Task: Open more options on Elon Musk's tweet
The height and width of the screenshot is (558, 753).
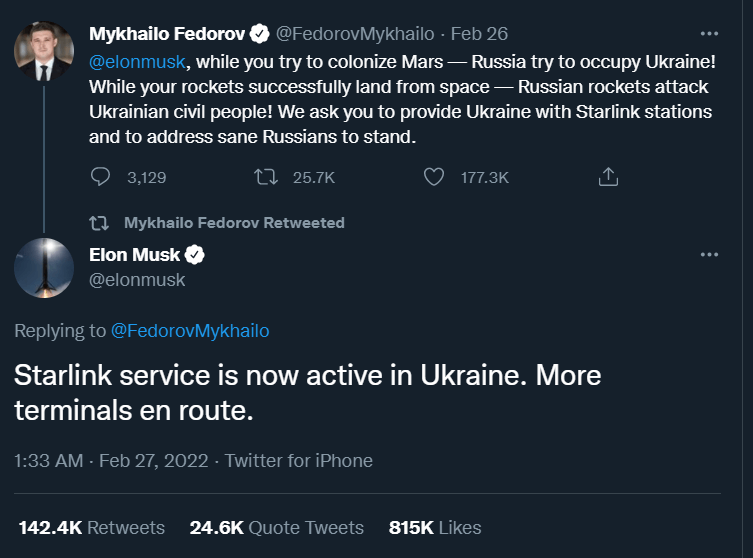Action: [x=709, y=255]
